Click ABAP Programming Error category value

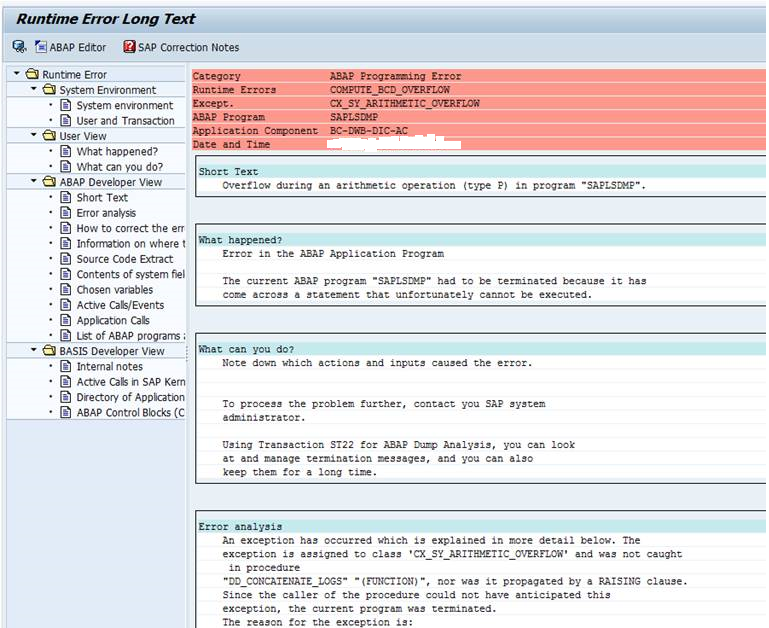coord(395,76)
